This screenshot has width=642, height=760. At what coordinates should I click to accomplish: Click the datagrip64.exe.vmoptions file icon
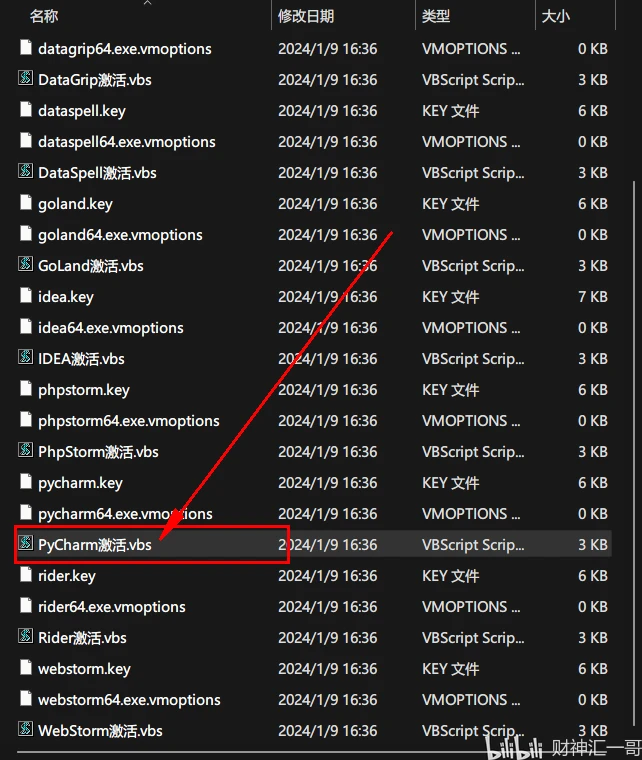[26, 48]
